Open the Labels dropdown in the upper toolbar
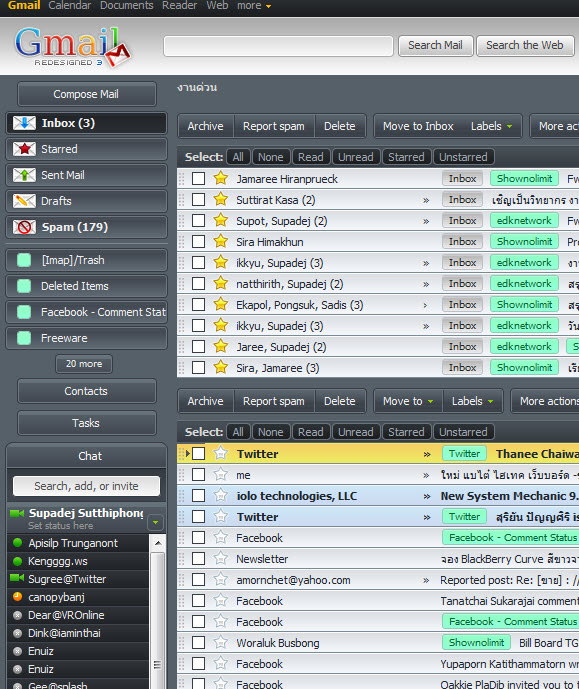 pyautogui.click(x=491, y=126)
